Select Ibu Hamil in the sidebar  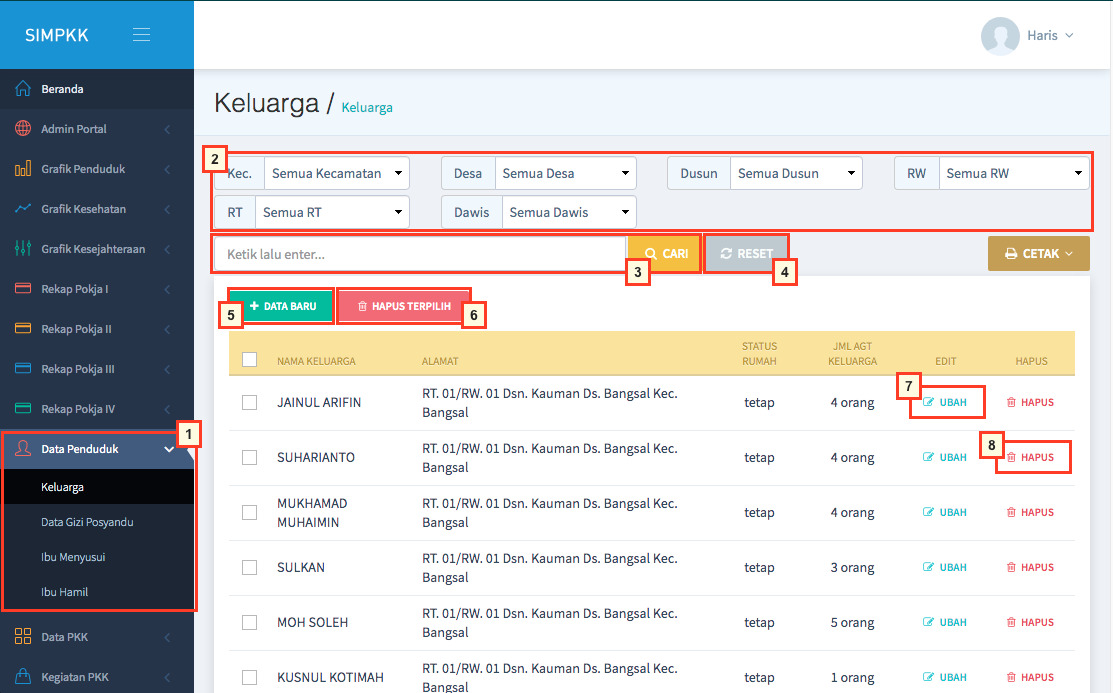(64, 592)
